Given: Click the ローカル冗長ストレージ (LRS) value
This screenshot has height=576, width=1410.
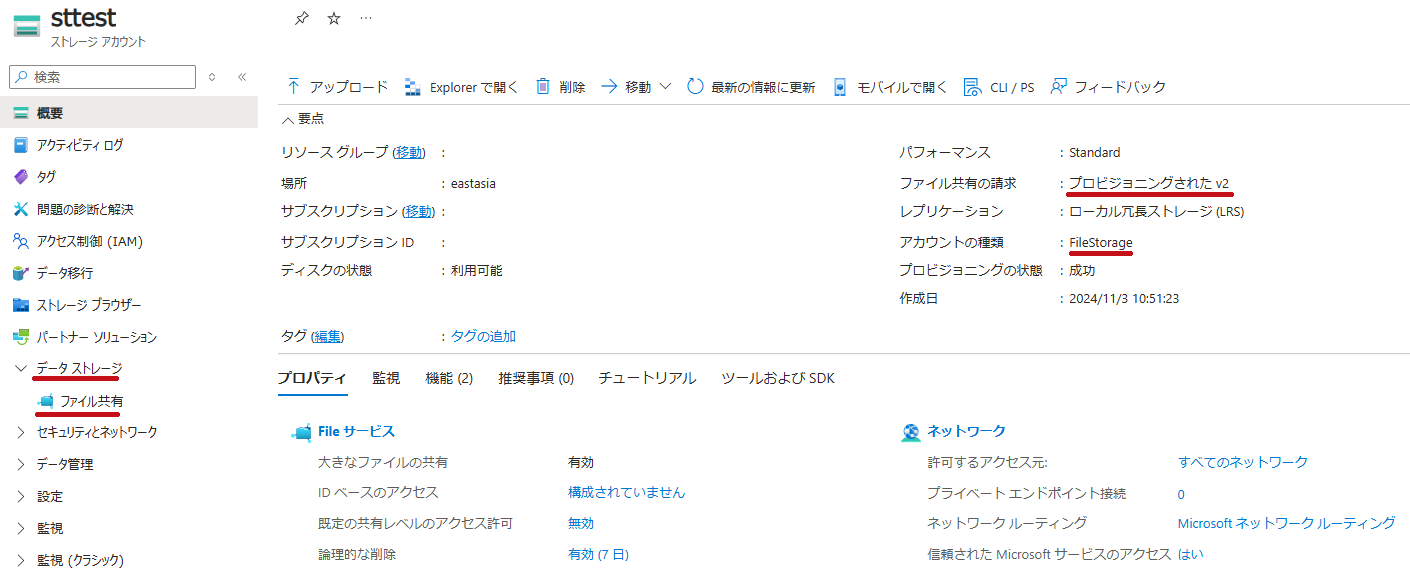Looking at the screenshot, I should 1157,212.
